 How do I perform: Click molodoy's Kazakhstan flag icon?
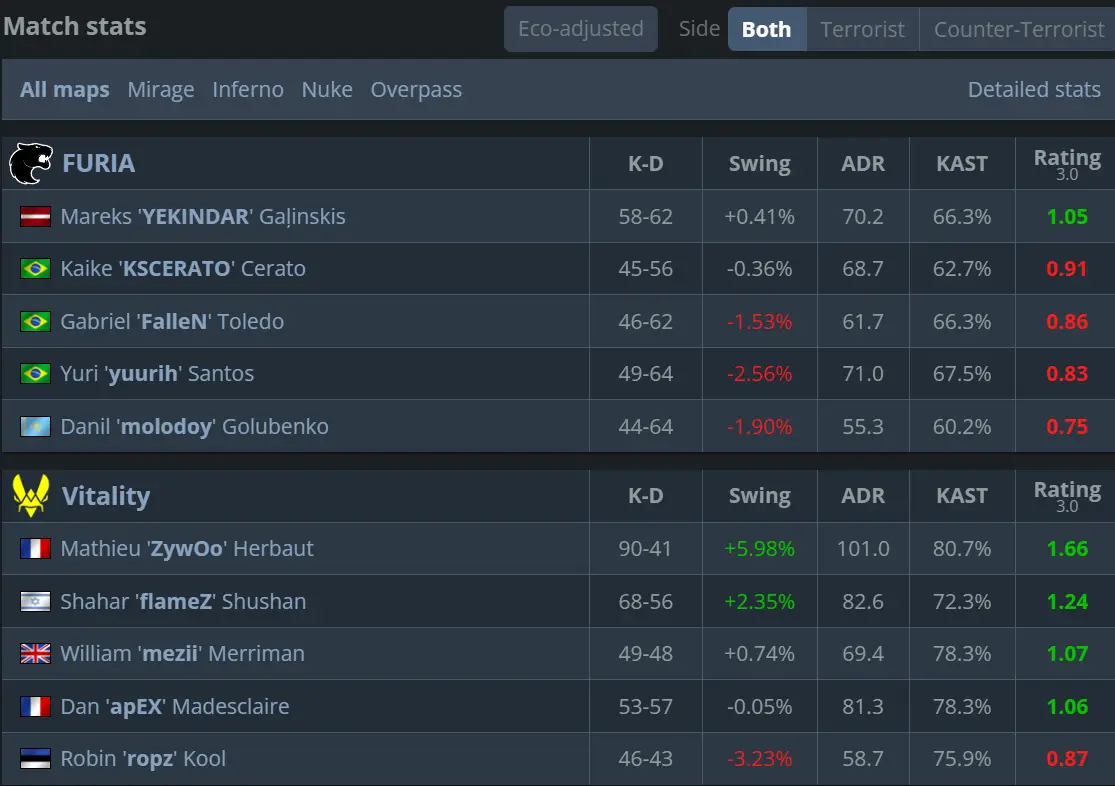35,427
